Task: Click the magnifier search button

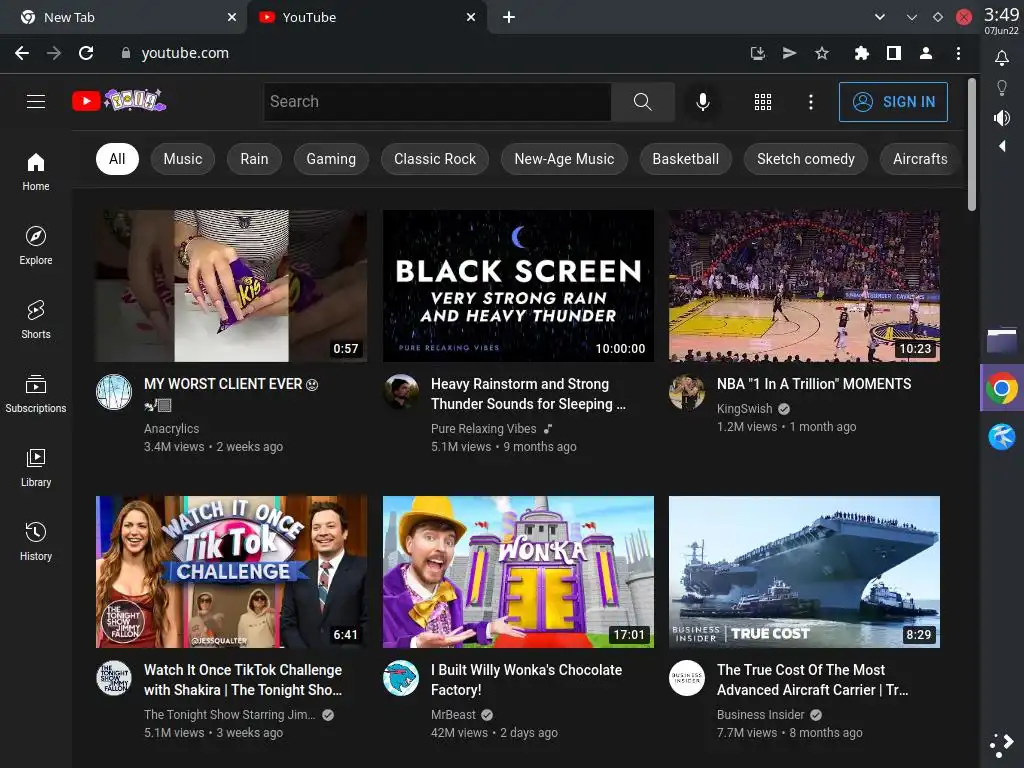Action: point(643,102)
